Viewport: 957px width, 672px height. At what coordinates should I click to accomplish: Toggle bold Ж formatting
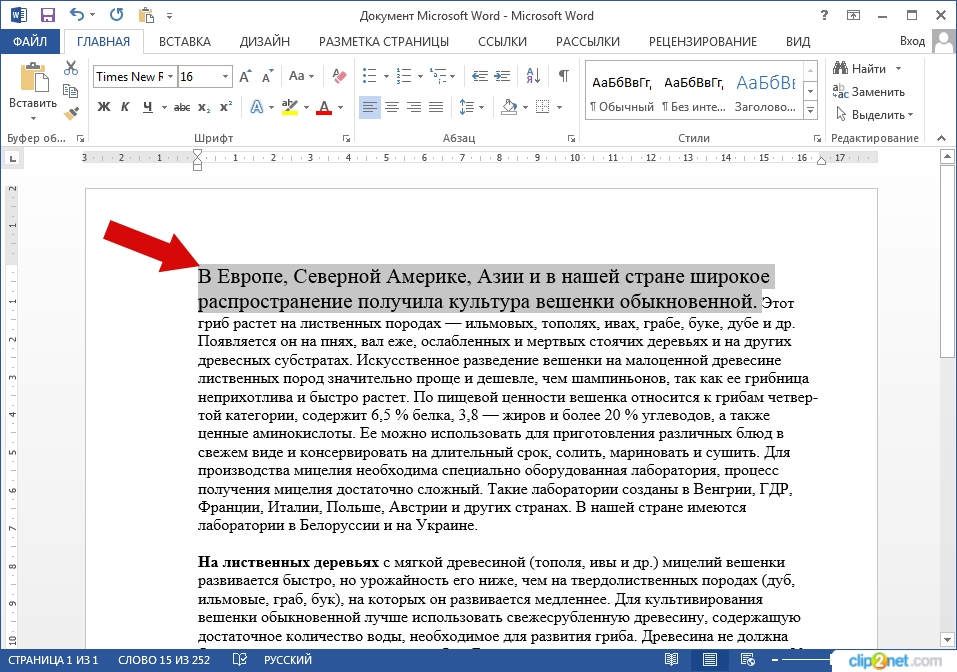coord(104,107)
